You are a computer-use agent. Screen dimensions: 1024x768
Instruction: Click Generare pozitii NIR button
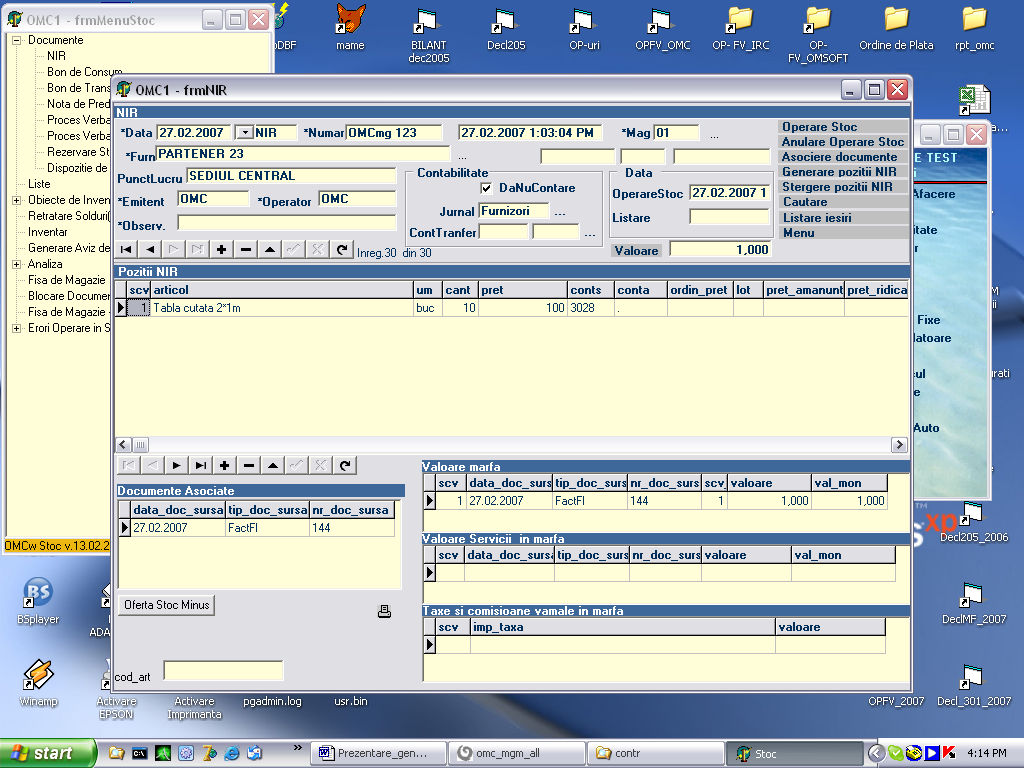844,172
